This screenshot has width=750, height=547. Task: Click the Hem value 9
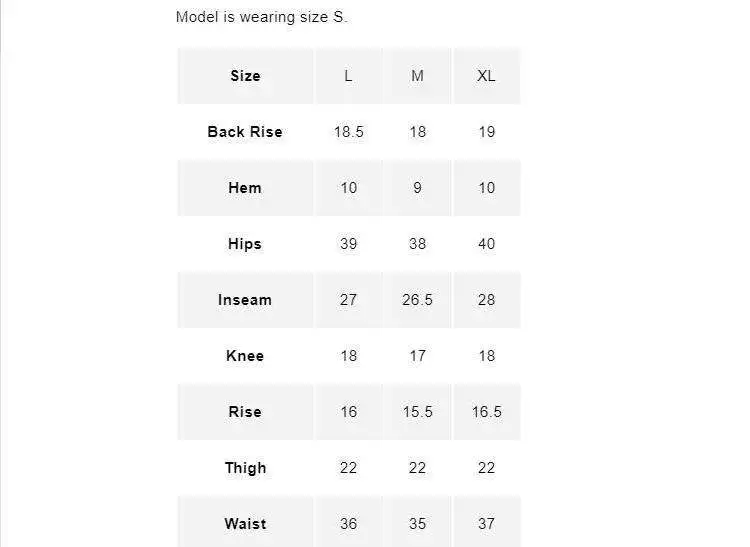click(417, 188)
